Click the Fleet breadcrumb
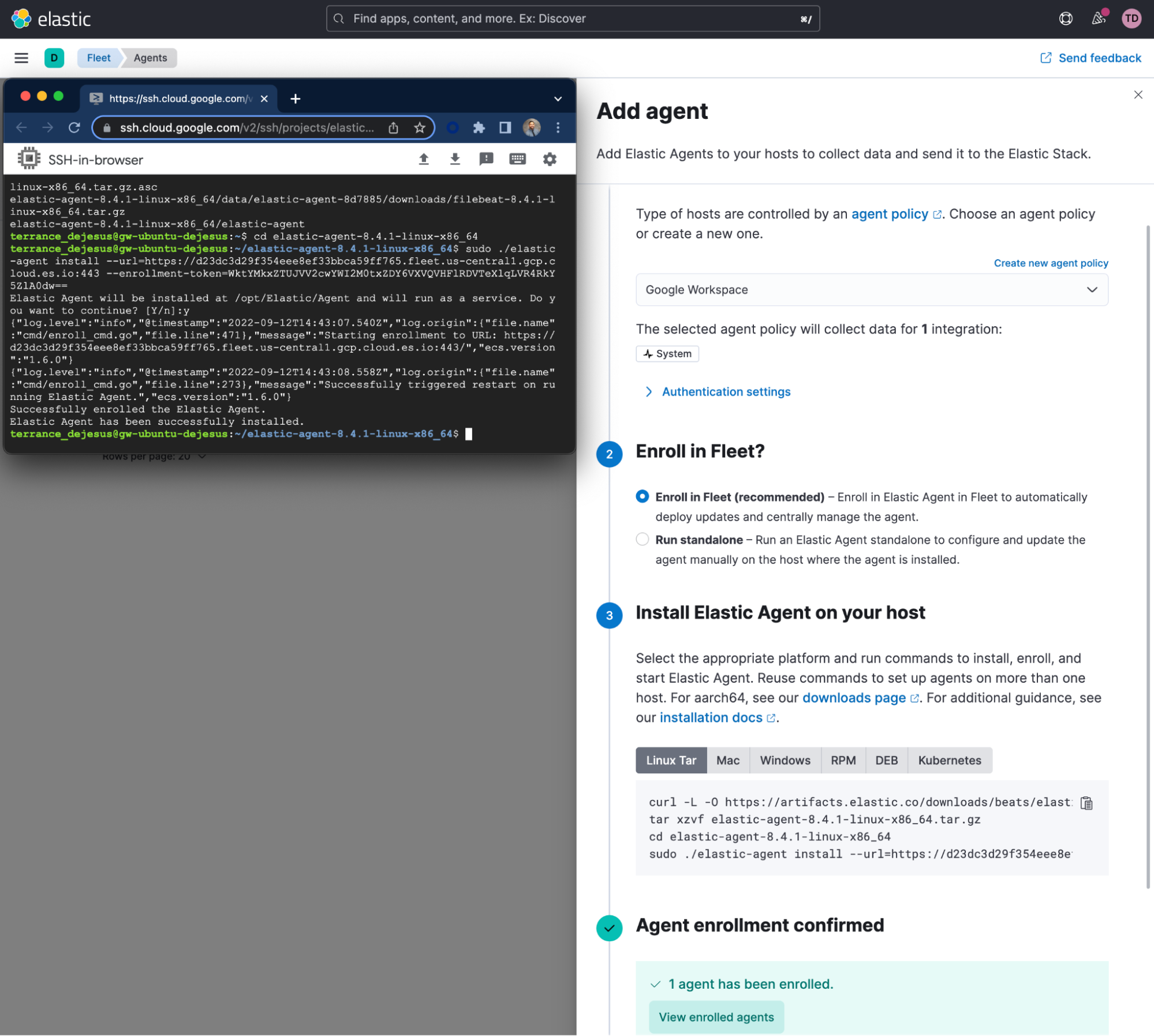The width and height of the screenshot is (1154, 1036). [x=99, y=58]
